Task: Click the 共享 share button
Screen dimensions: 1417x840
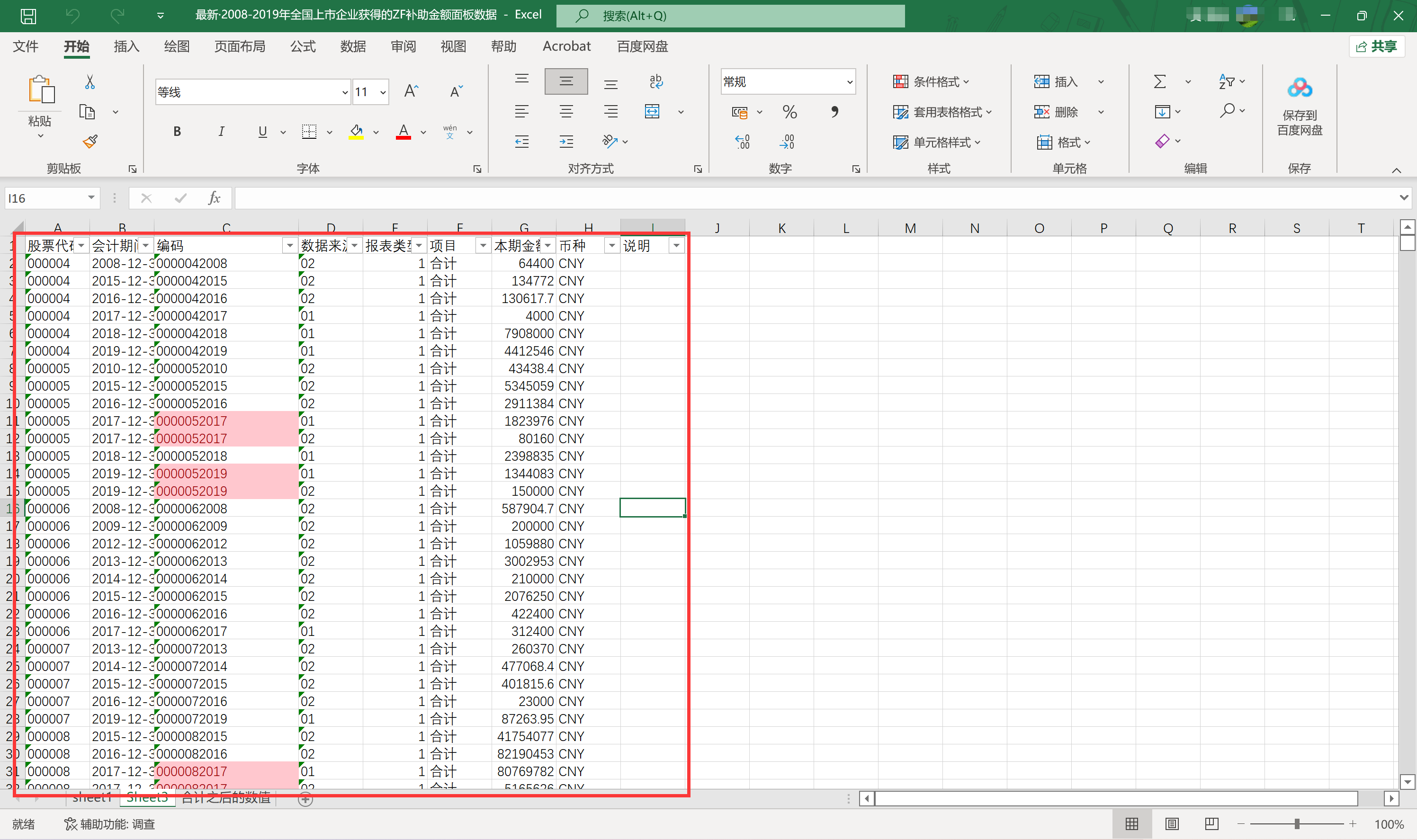Action: (x=1377, y=46)
